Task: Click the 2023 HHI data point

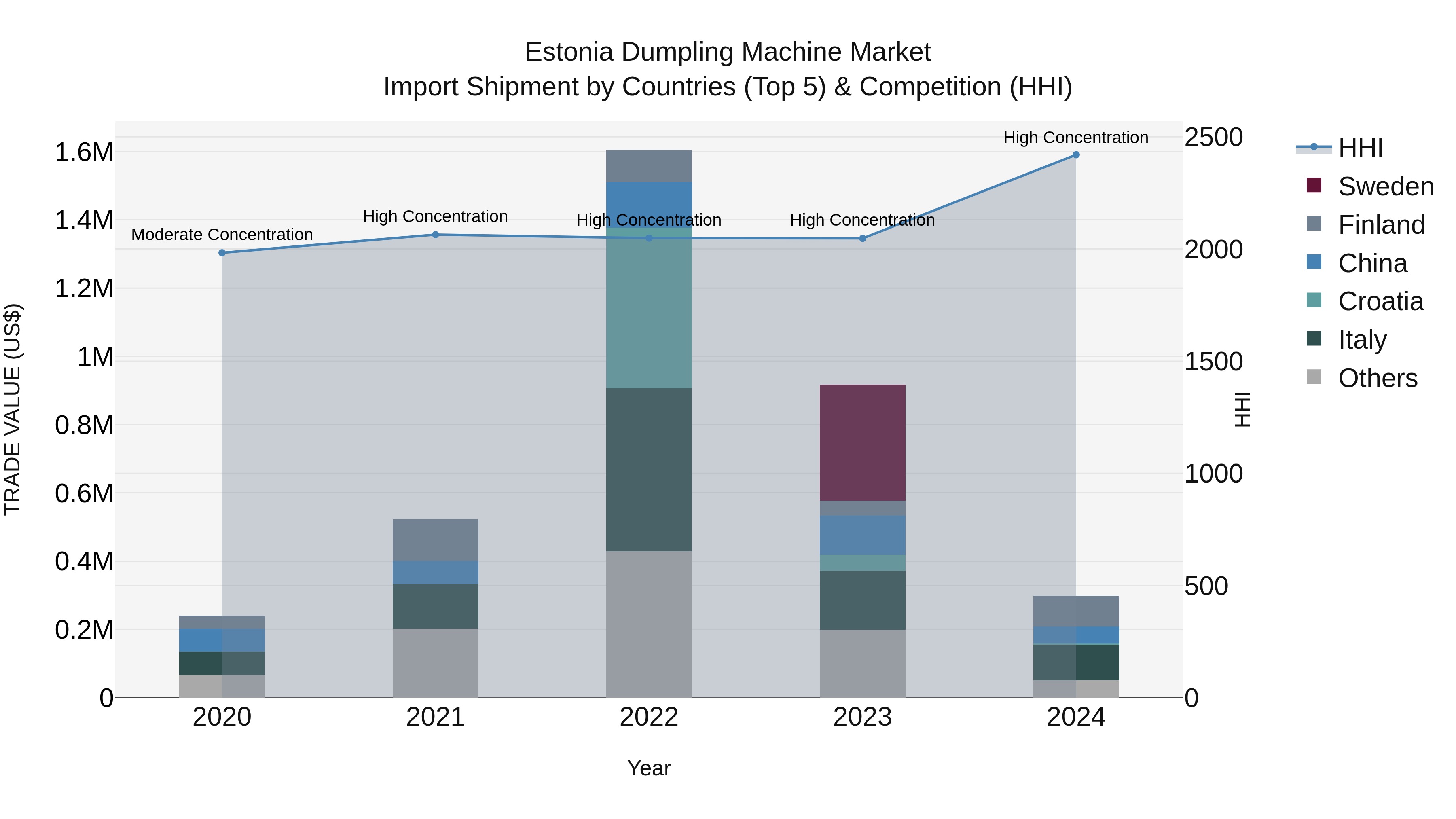Action: click(863, 239)
